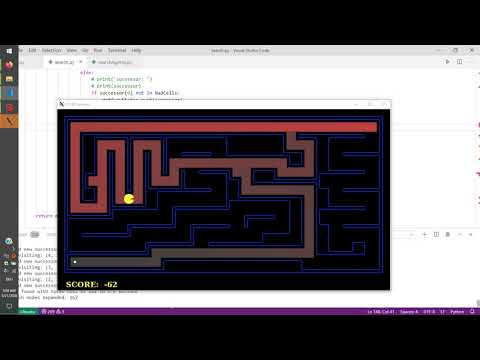Close the search.py editor tab
480x360 pixels.
[x=81, y=62]
